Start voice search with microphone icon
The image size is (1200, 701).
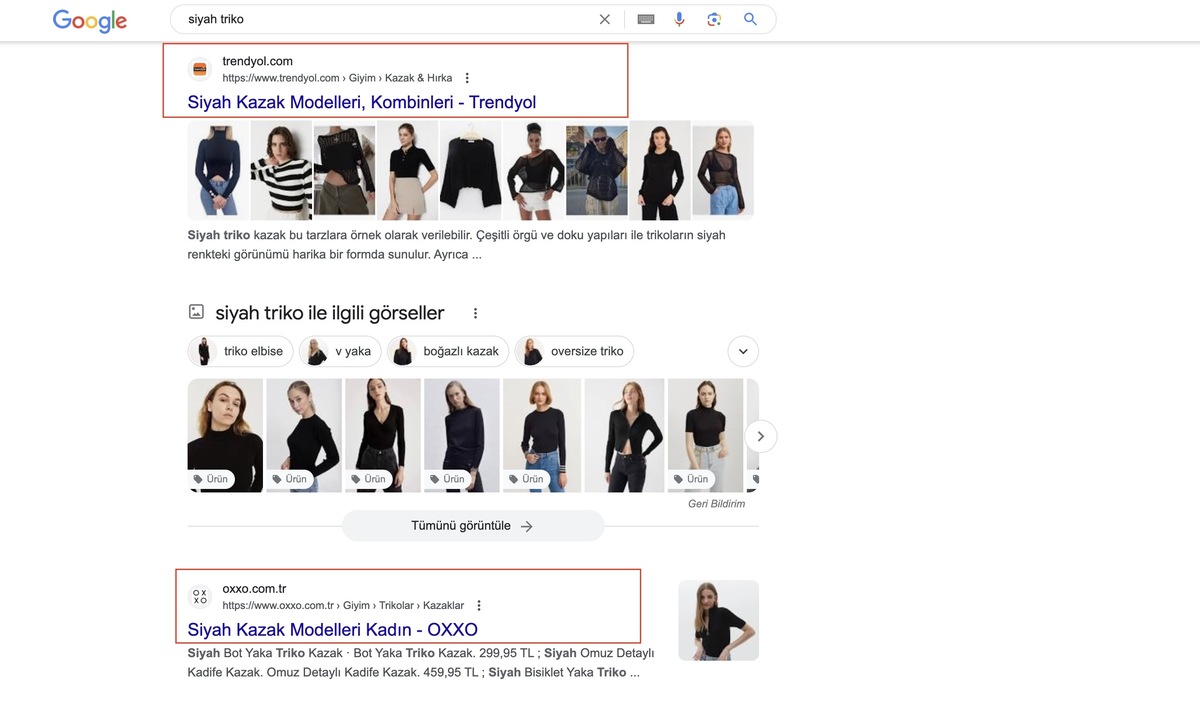[680, 19]
